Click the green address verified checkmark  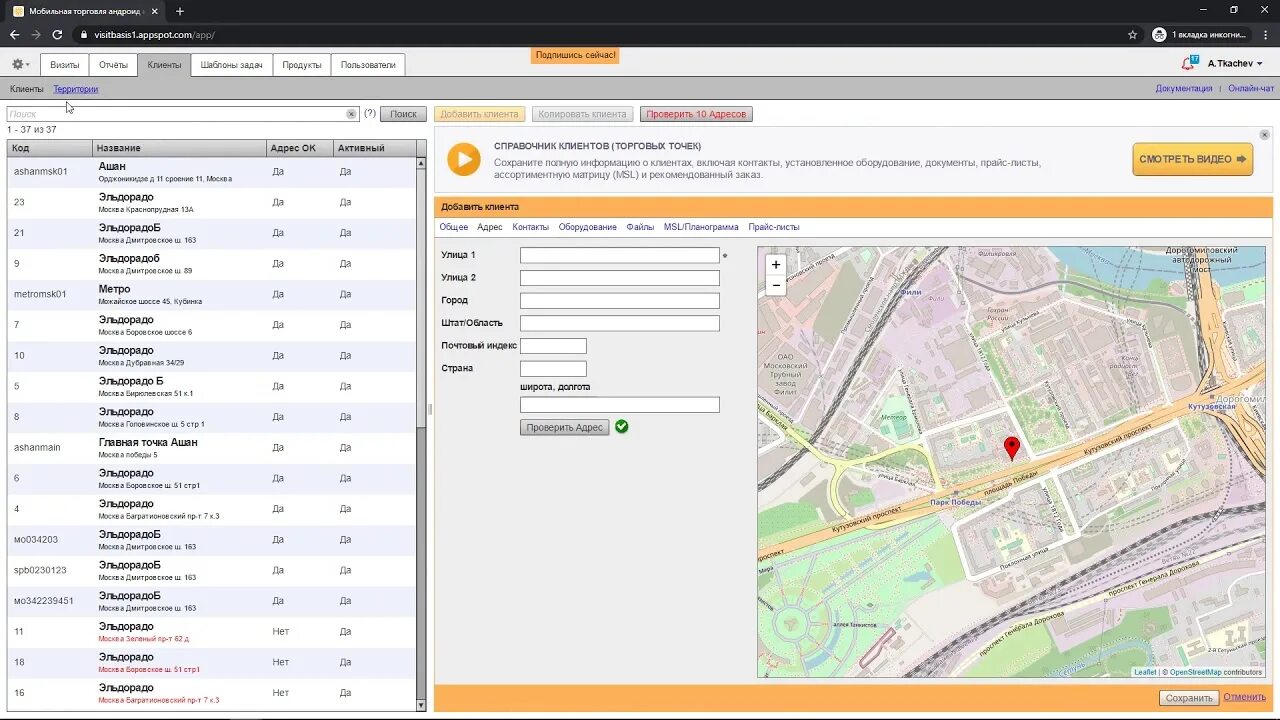(622, 427)
